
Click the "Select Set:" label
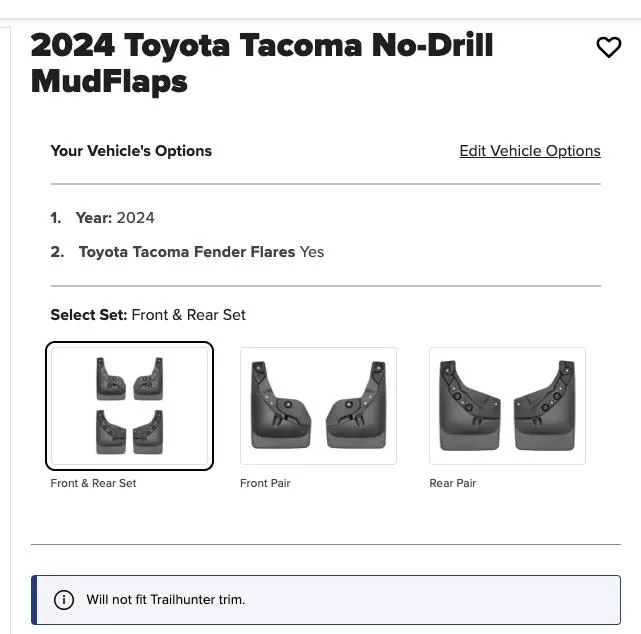89,315
